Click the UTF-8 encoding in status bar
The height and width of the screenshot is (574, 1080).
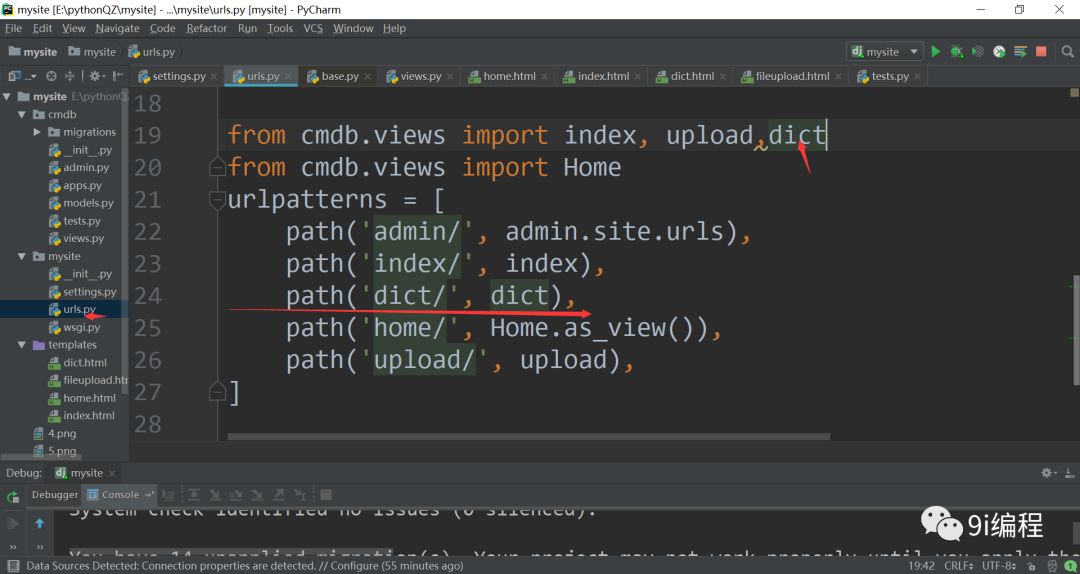point(999,566)
